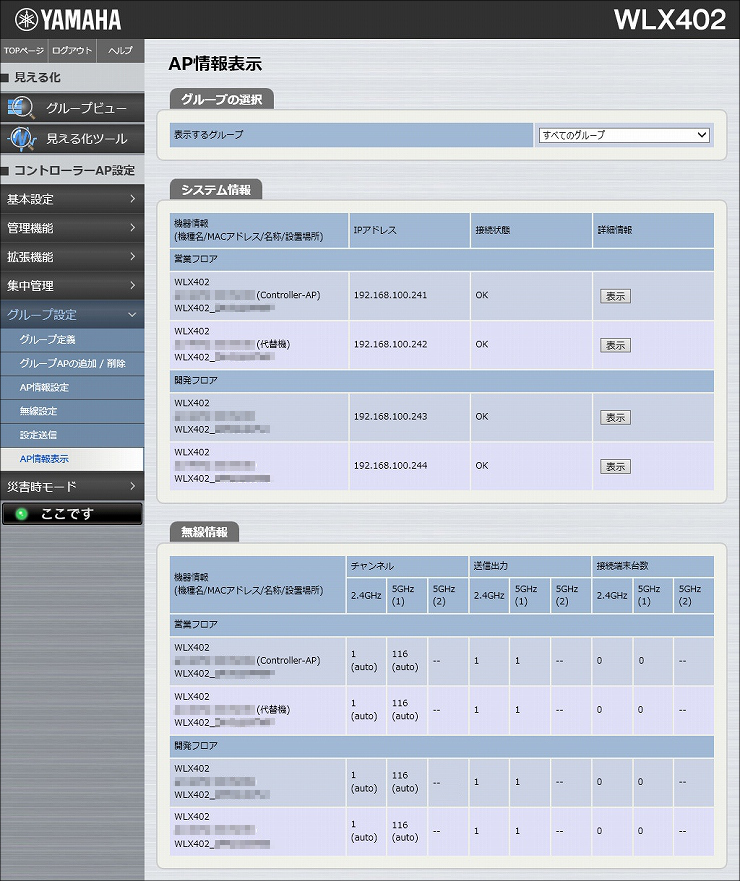Click 表示 button for 192.168.100.241

615,296
